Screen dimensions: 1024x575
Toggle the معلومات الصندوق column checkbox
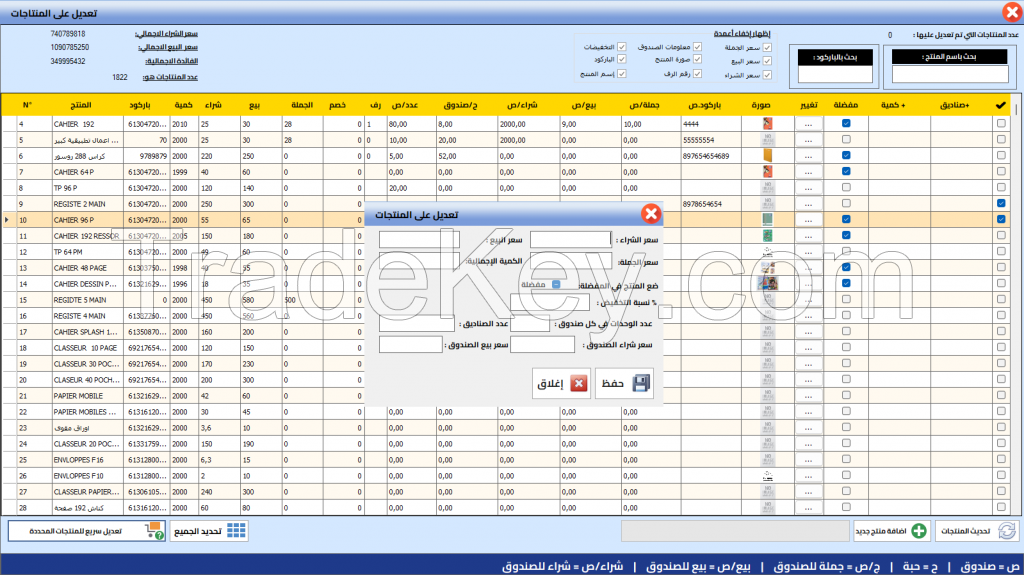pyautogui.click(x=697, y=47)
